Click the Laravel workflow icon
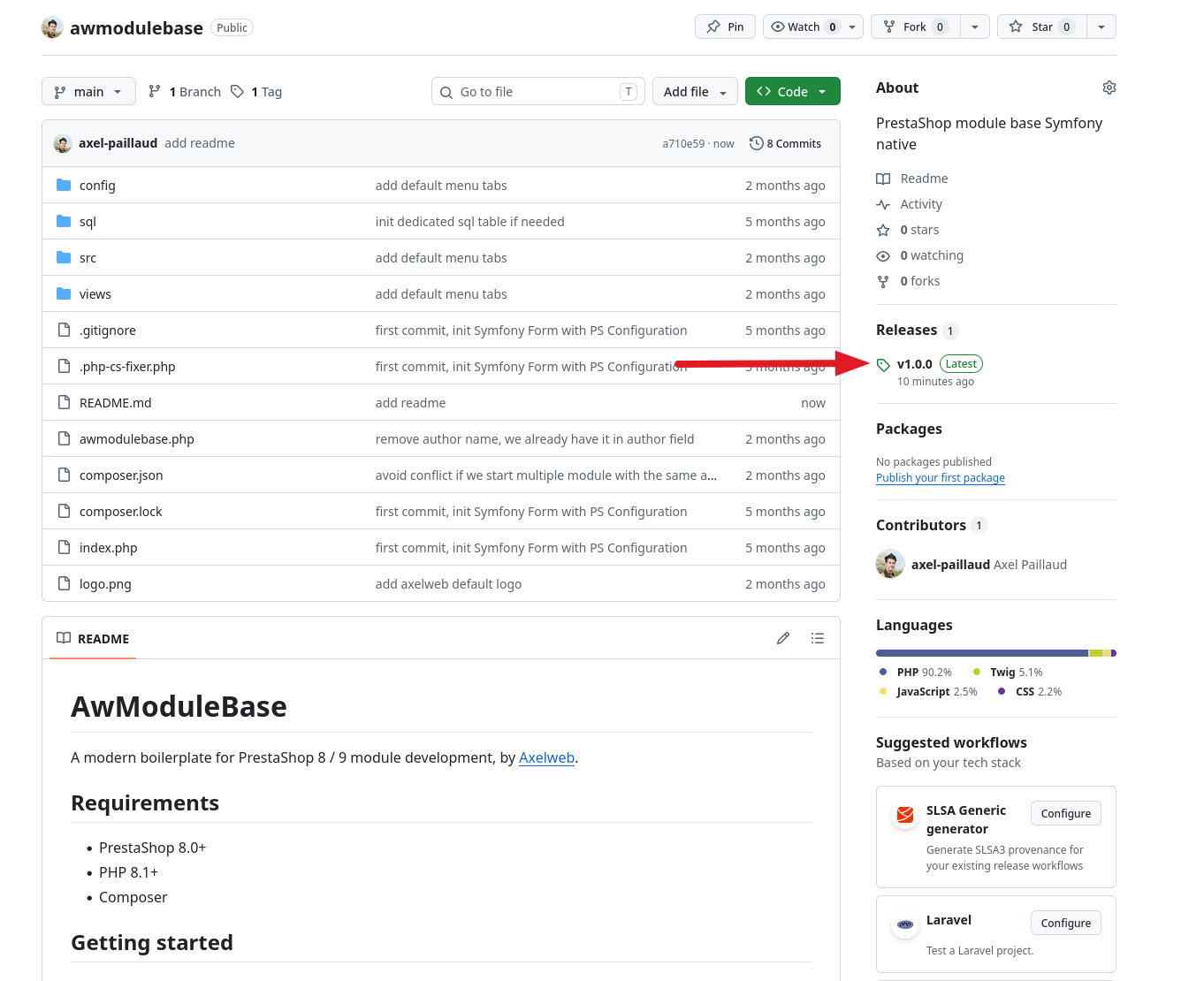This screenshot has width=1204, height=981. [x=905, y=924]
